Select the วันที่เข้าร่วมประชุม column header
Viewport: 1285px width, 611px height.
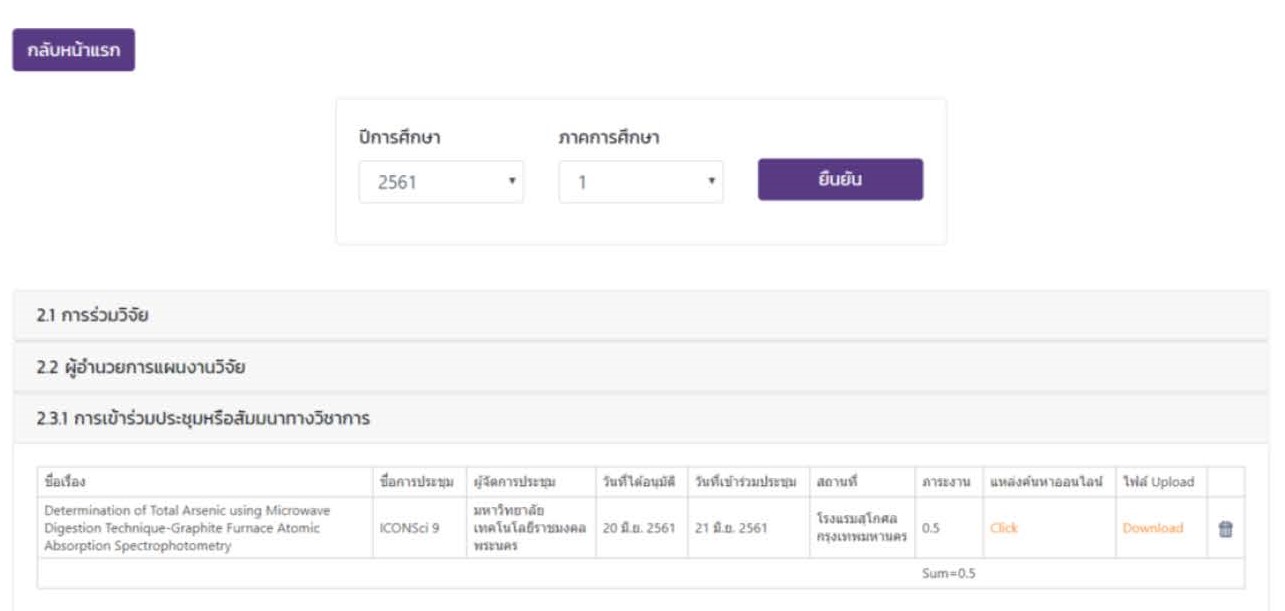tap(746, 482)
